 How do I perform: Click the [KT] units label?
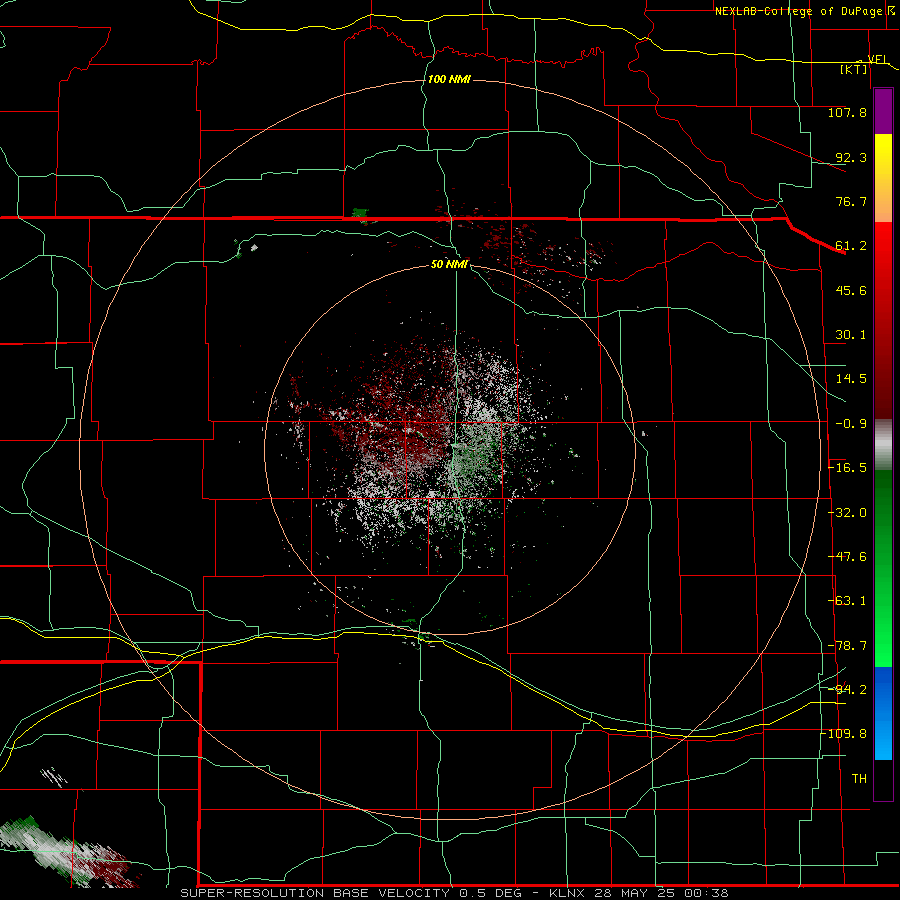tap(854, 69)
